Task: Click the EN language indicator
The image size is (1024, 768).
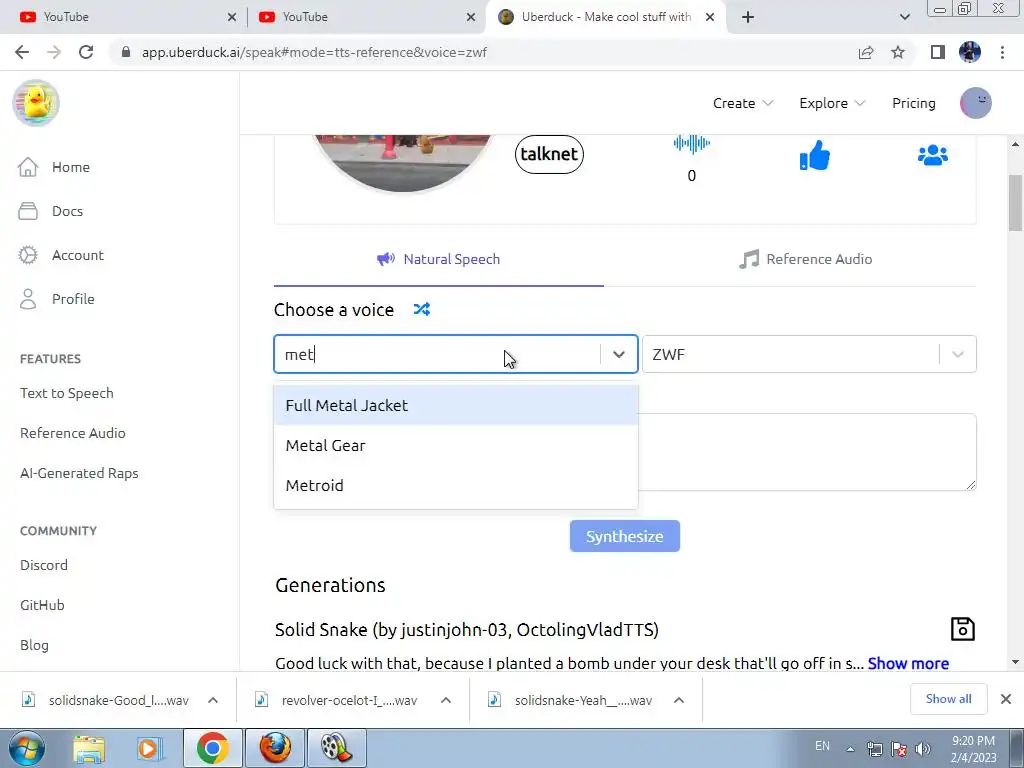Action: [822, 746]
